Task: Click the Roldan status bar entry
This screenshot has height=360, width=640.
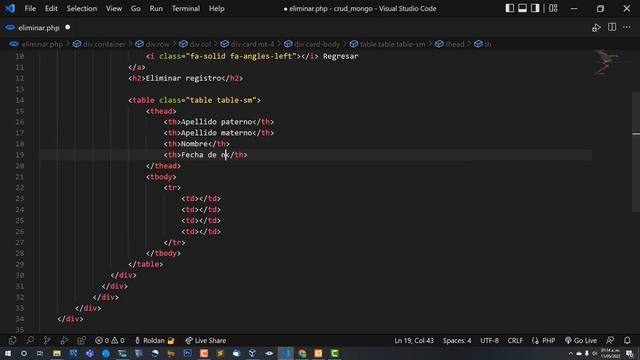Action: [154, 340]
